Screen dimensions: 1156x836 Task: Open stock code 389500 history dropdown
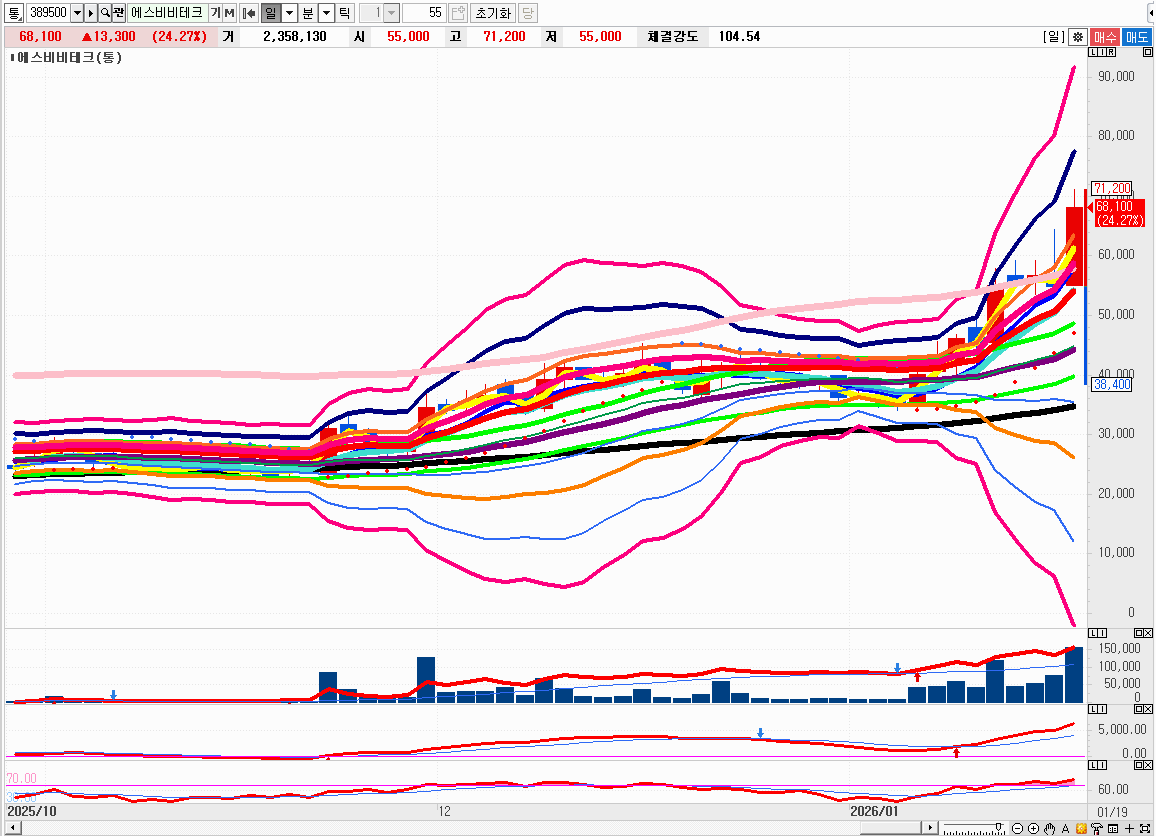coord(77,13)
